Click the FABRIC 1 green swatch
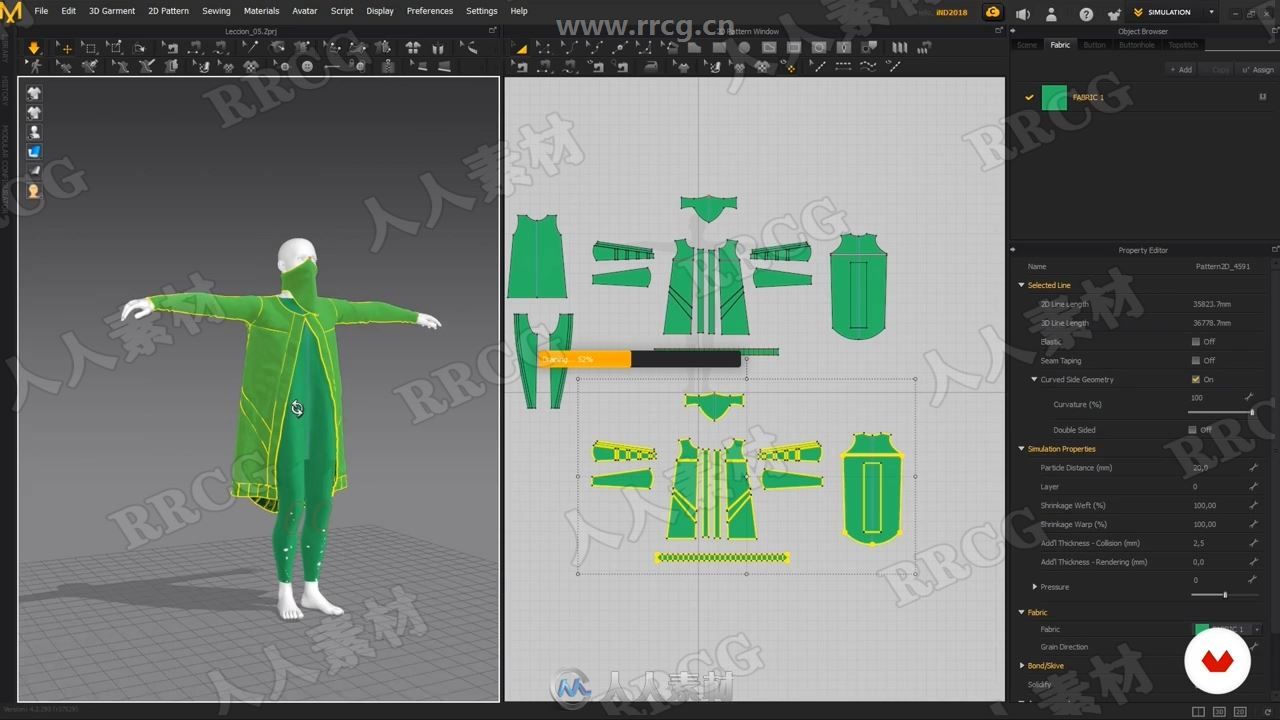 pyautogui.click(x=1054, y=97)
